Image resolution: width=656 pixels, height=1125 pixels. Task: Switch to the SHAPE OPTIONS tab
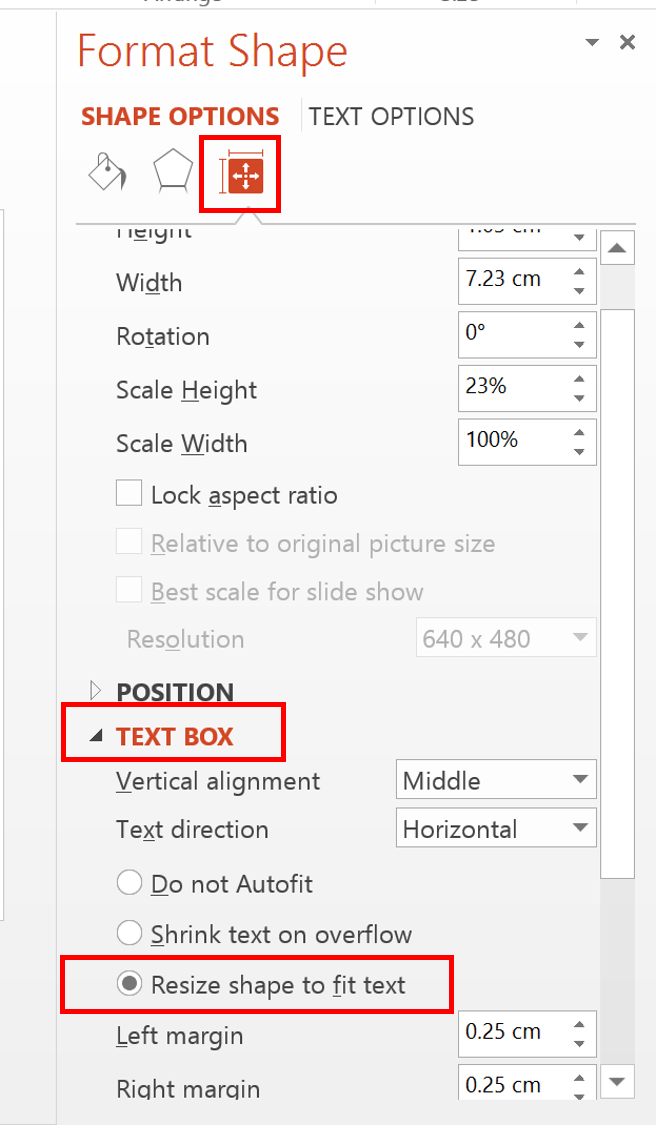click(180, 116)
